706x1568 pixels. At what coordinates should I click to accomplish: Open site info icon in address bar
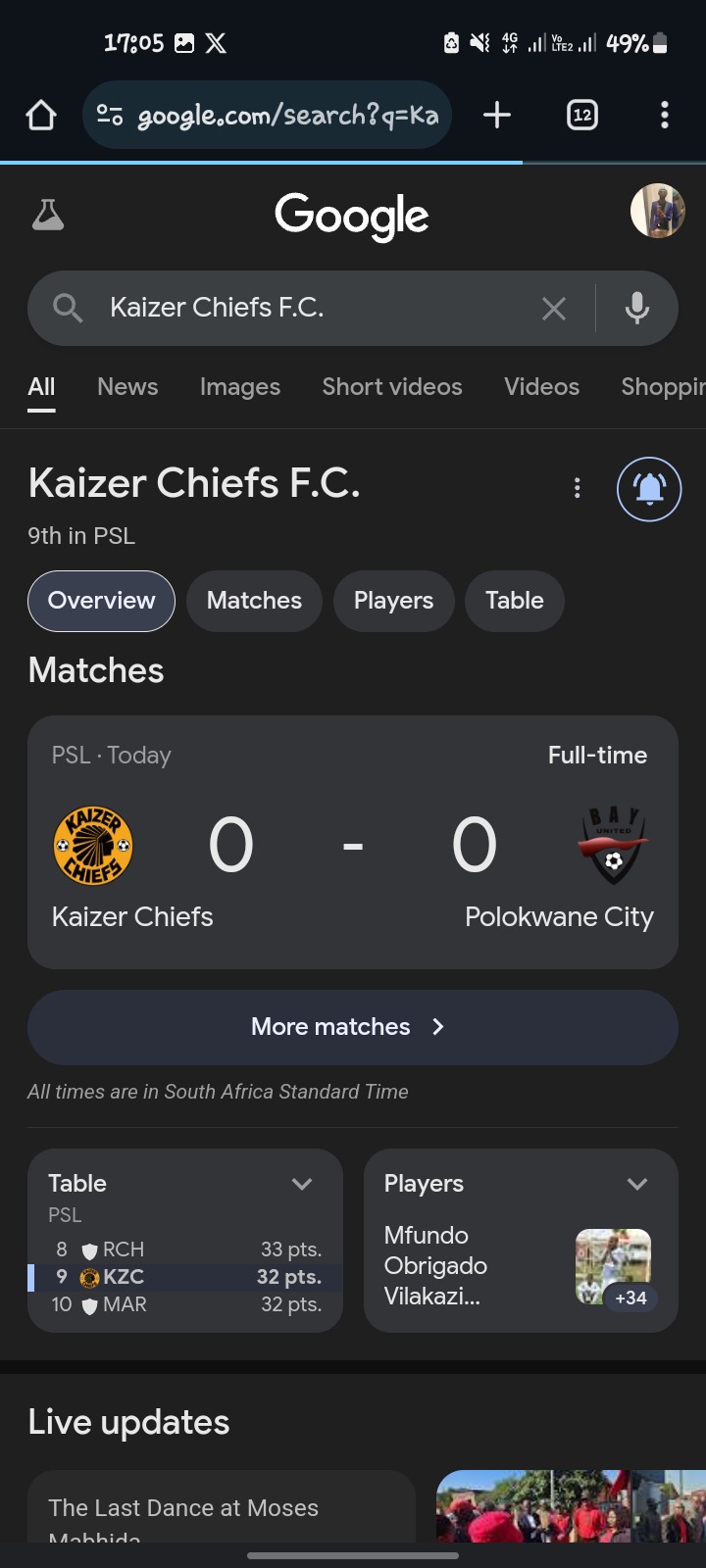[110, 116]
